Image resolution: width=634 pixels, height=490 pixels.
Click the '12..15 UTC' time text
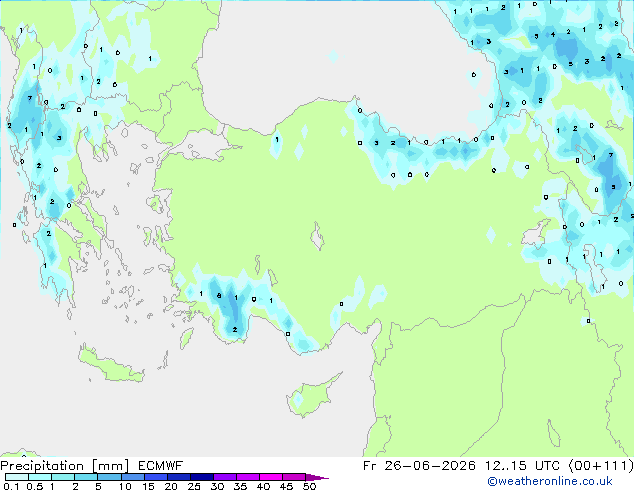click(x=523, y=466)
